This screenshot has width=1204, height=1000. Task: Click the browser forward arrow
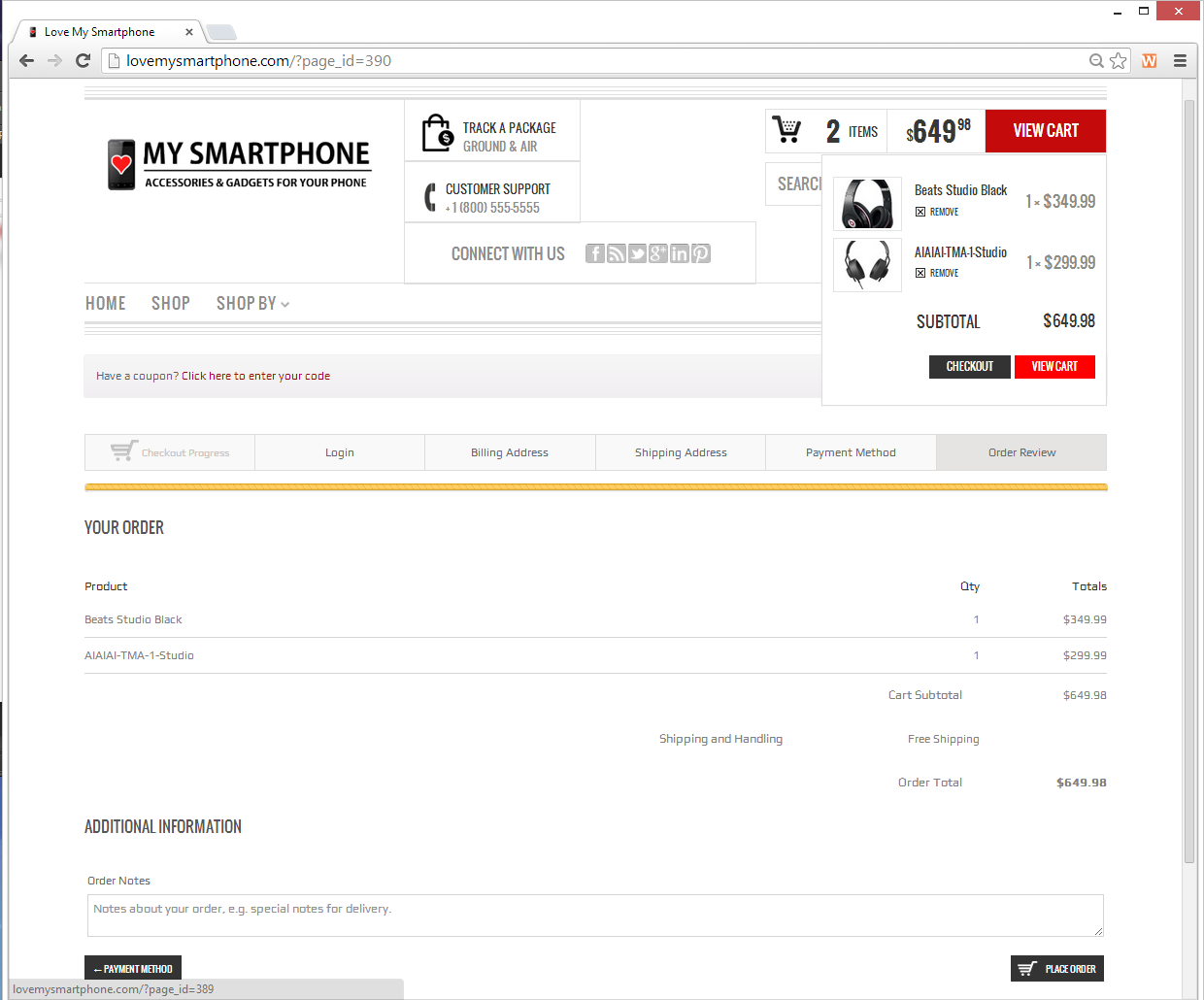(x=55, y=60)
